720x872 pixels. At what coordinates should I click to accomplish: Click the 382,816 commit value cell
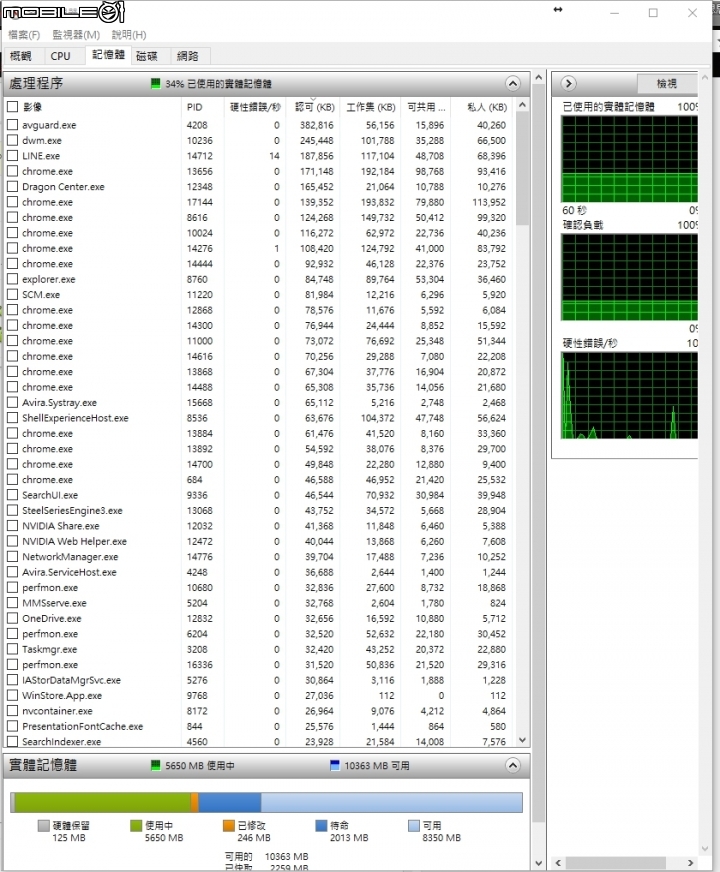tap(316, 125)
